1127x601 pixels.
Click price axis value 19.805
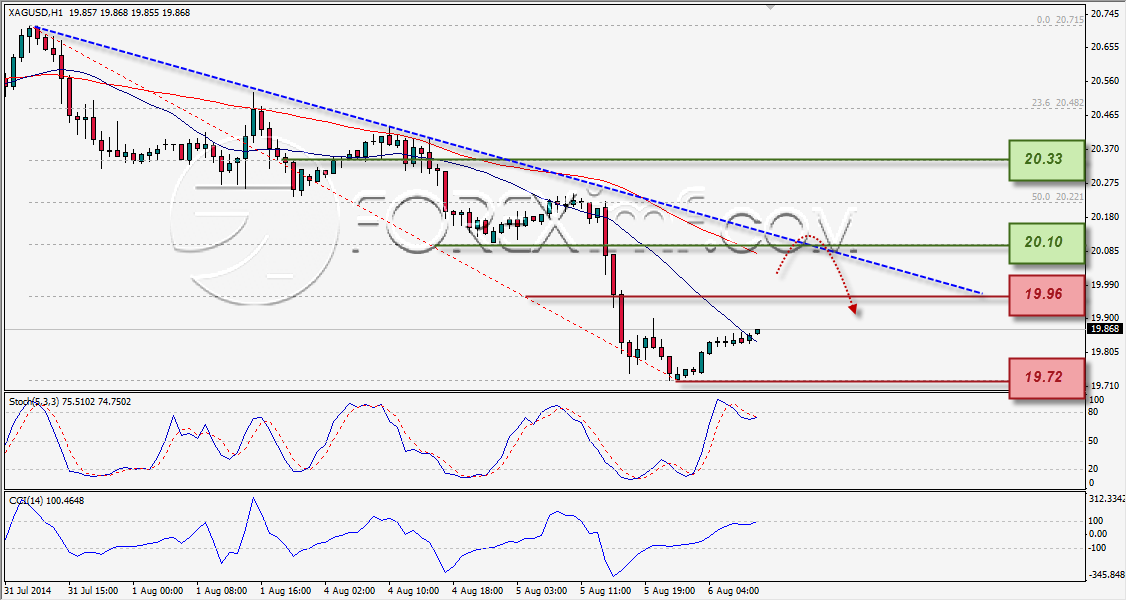point(1105,352)
